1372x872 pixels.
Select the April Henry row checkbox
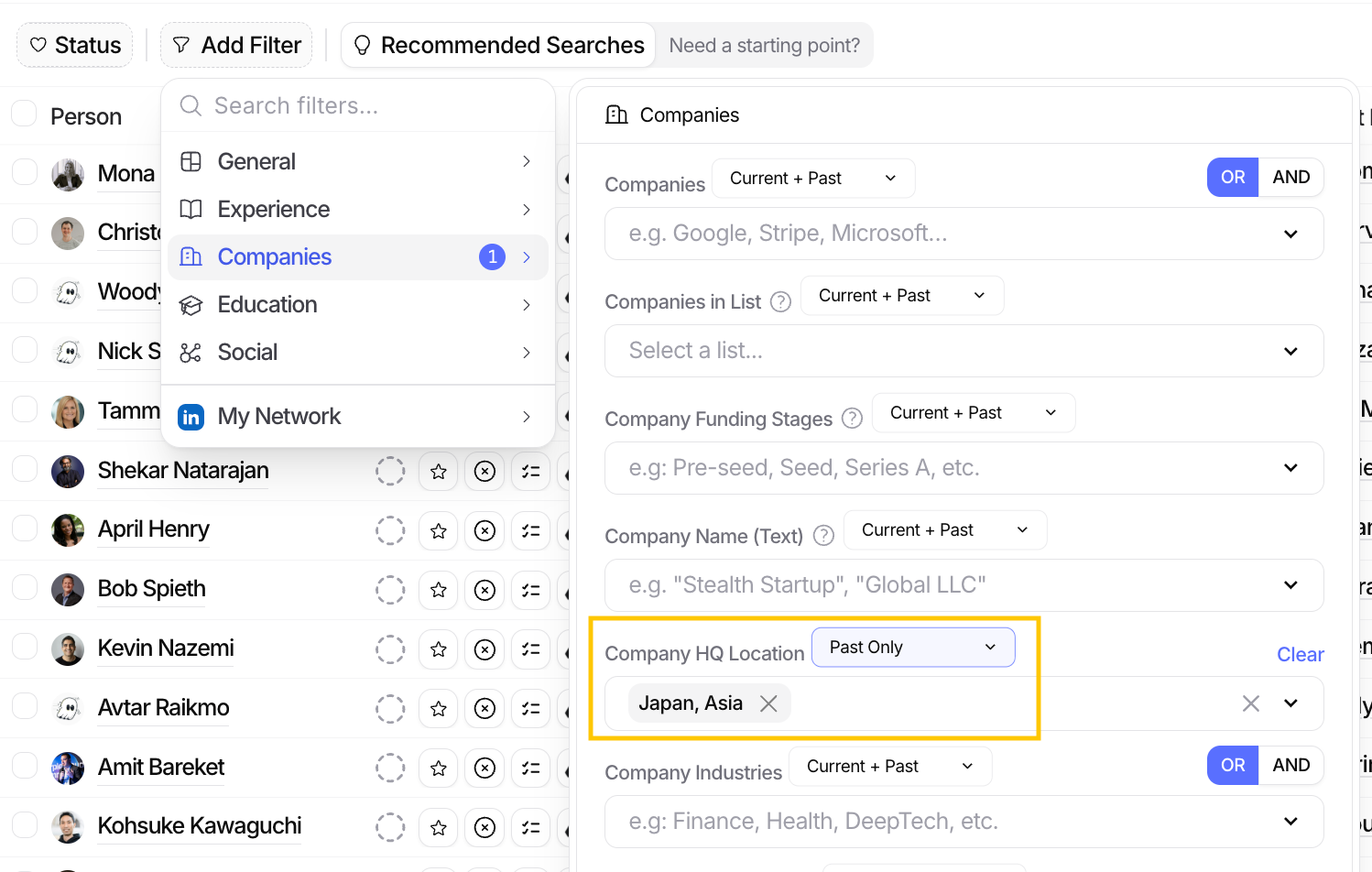[x=25, y=529]
